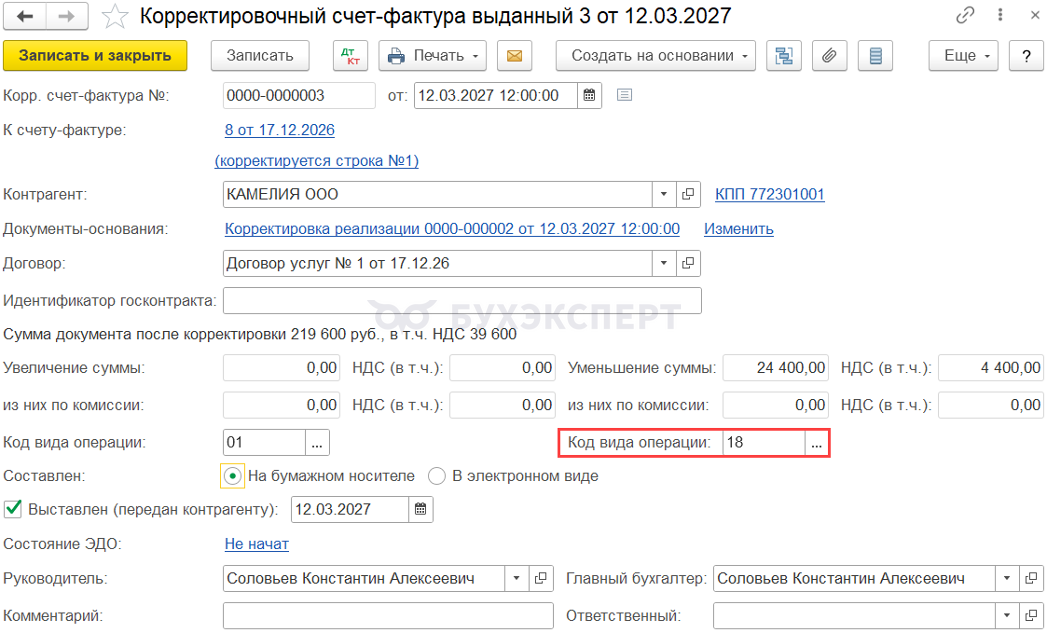
Task: Expand the Контрагент dropdown
Action: (x=664, y=194)
